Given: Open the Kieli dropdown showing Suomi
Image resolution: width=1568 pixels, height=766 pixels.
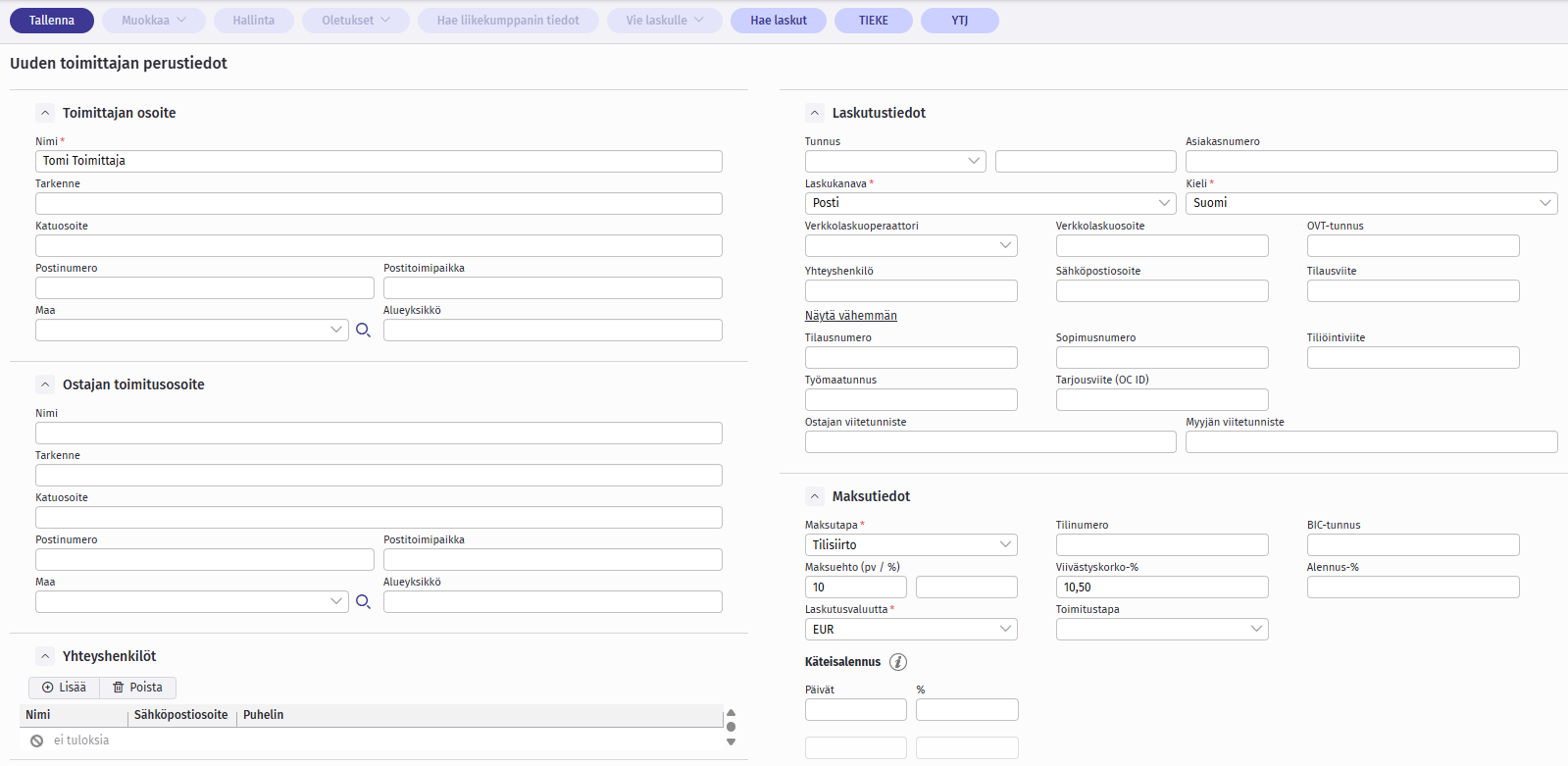Looking at the screenshot, I should 1371,203.
